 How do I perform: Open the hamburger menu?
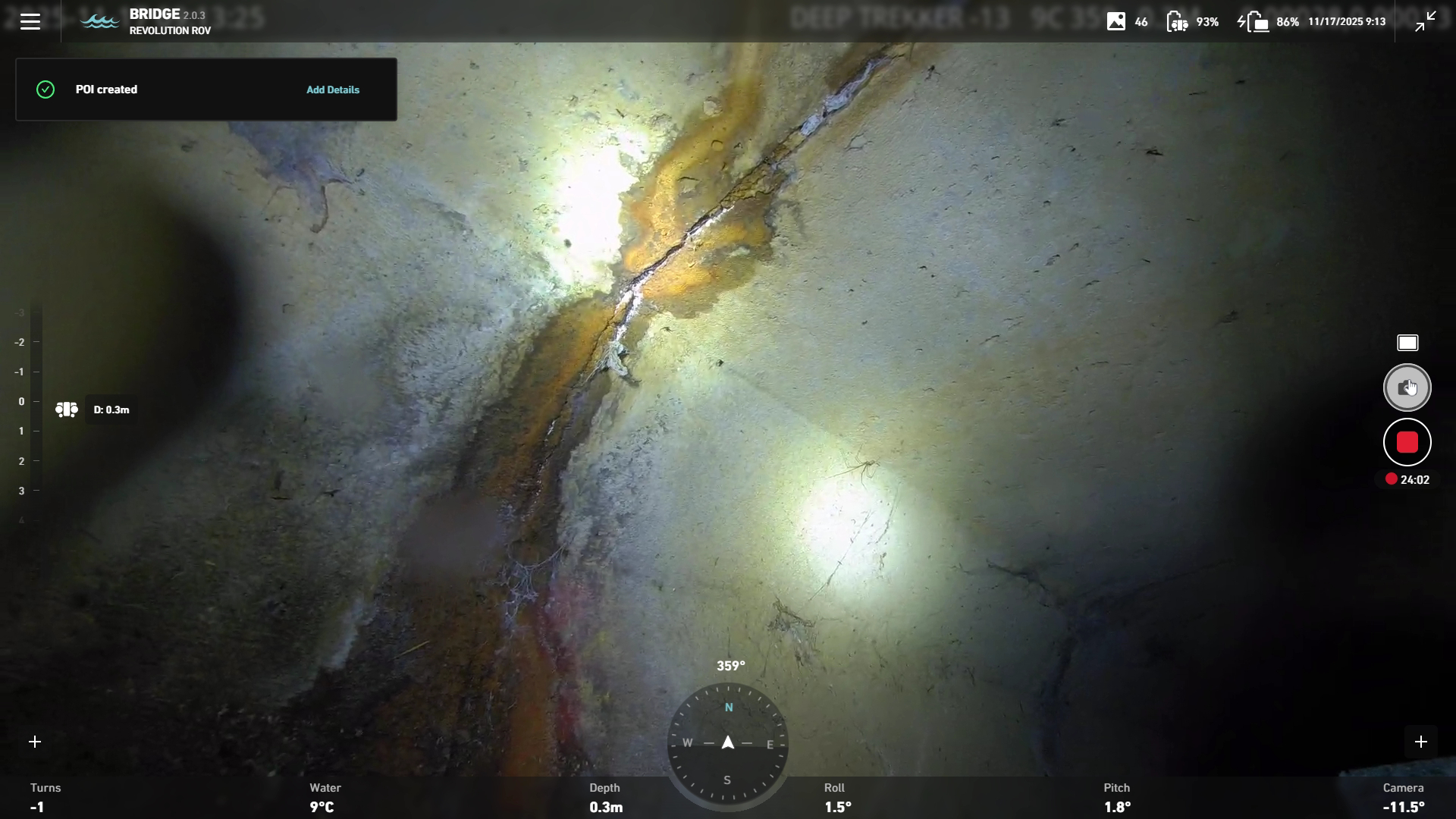pyautogui.click(x=30, y=21)
